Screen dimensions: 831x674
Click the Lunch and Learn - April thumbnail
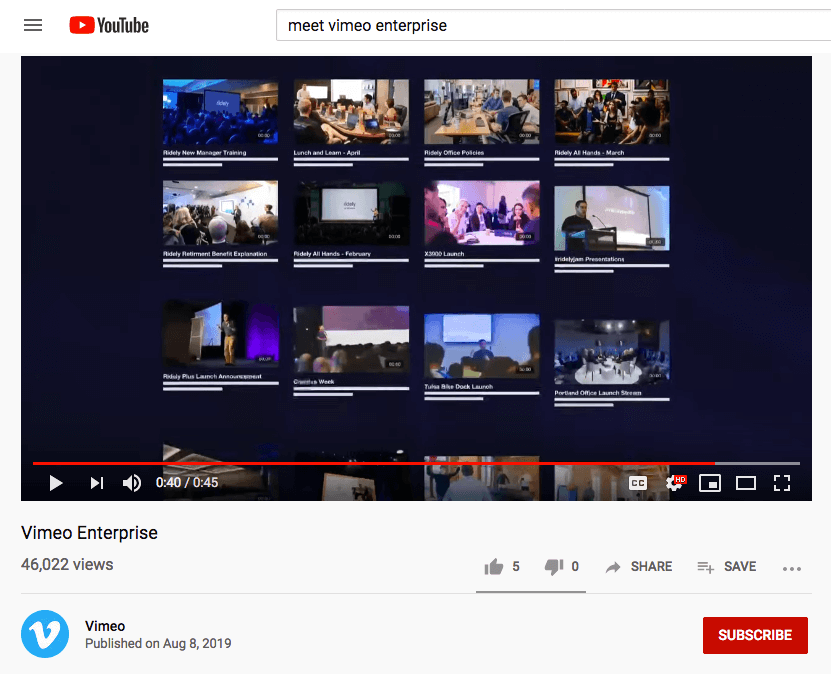click(351, 112)
